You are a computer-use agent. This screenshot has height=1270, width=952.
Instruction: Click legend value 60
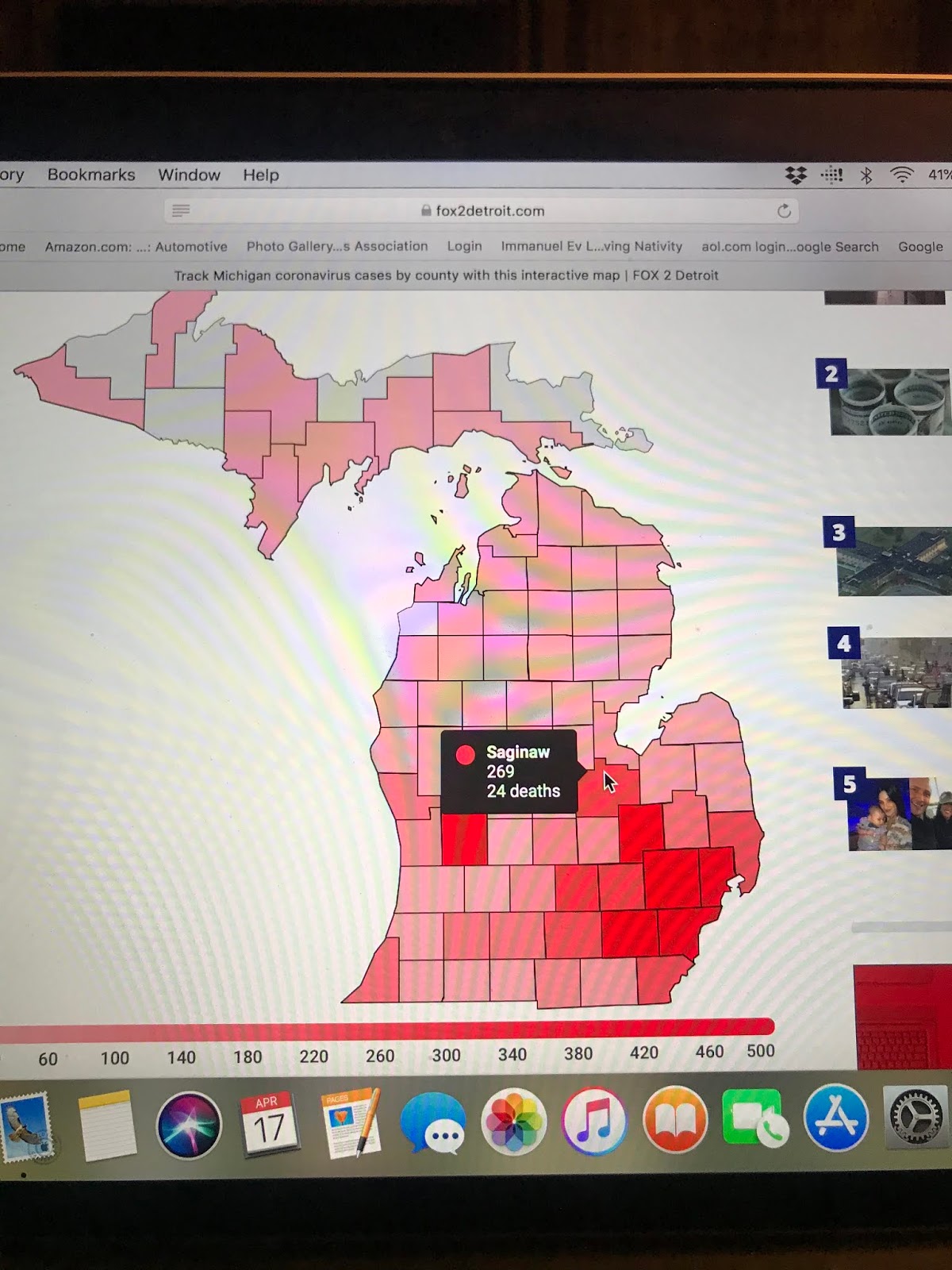[x=48, y=1059]
